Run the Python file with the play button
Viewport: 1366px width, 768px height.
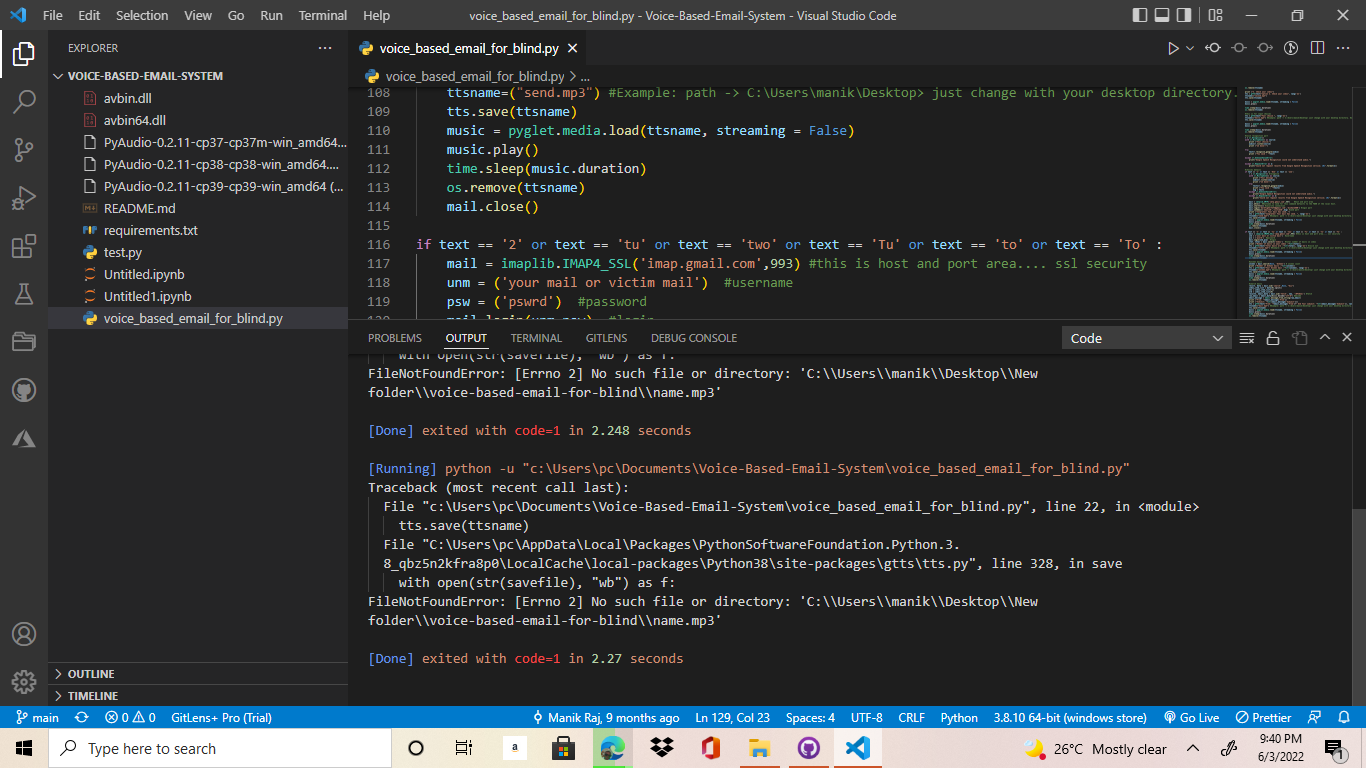[x=1172, y=47]
